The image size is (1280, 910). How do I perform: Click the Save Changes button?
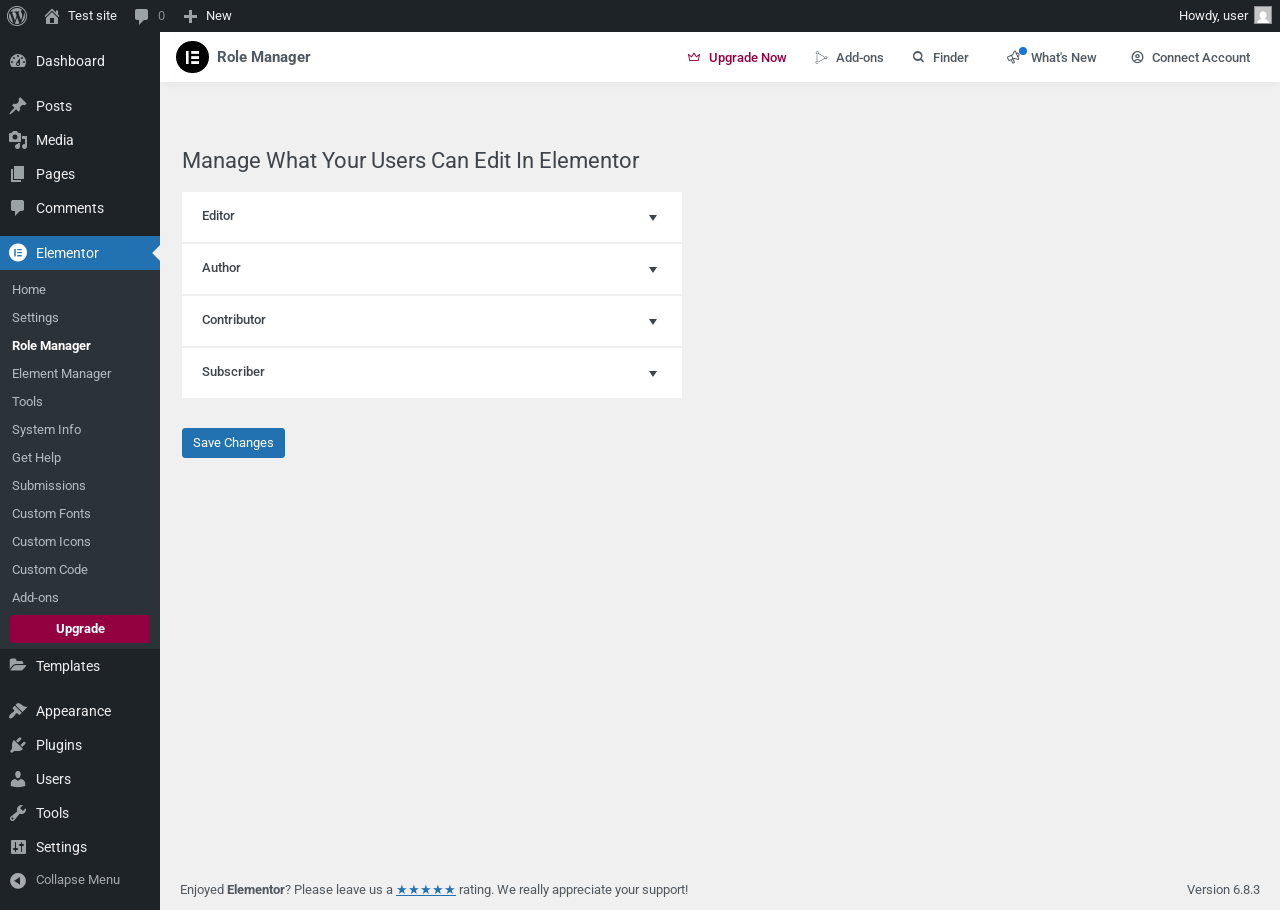tap(233, 443)
